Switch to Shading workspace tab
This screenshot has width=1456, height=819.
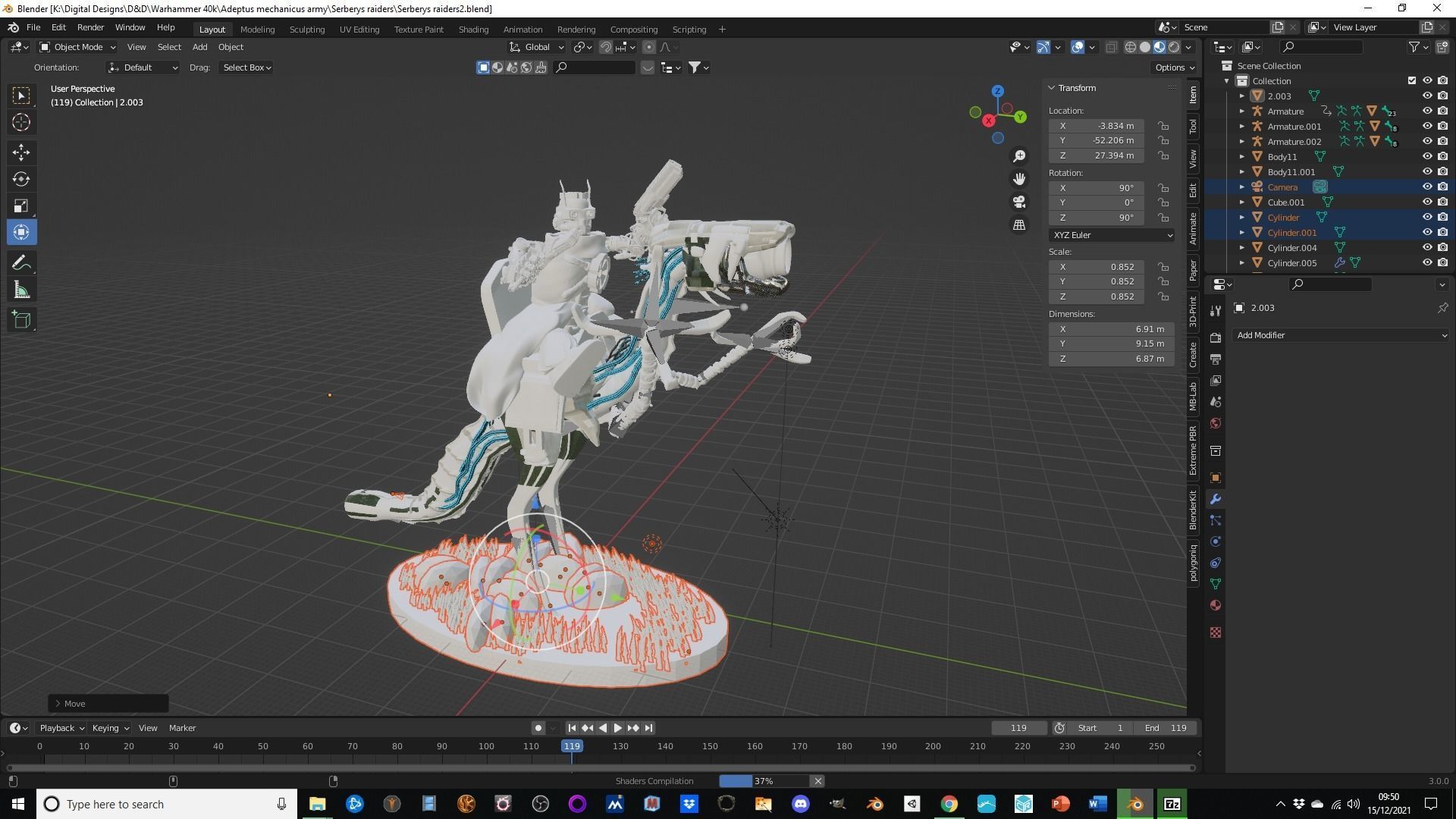pos(473,30)
